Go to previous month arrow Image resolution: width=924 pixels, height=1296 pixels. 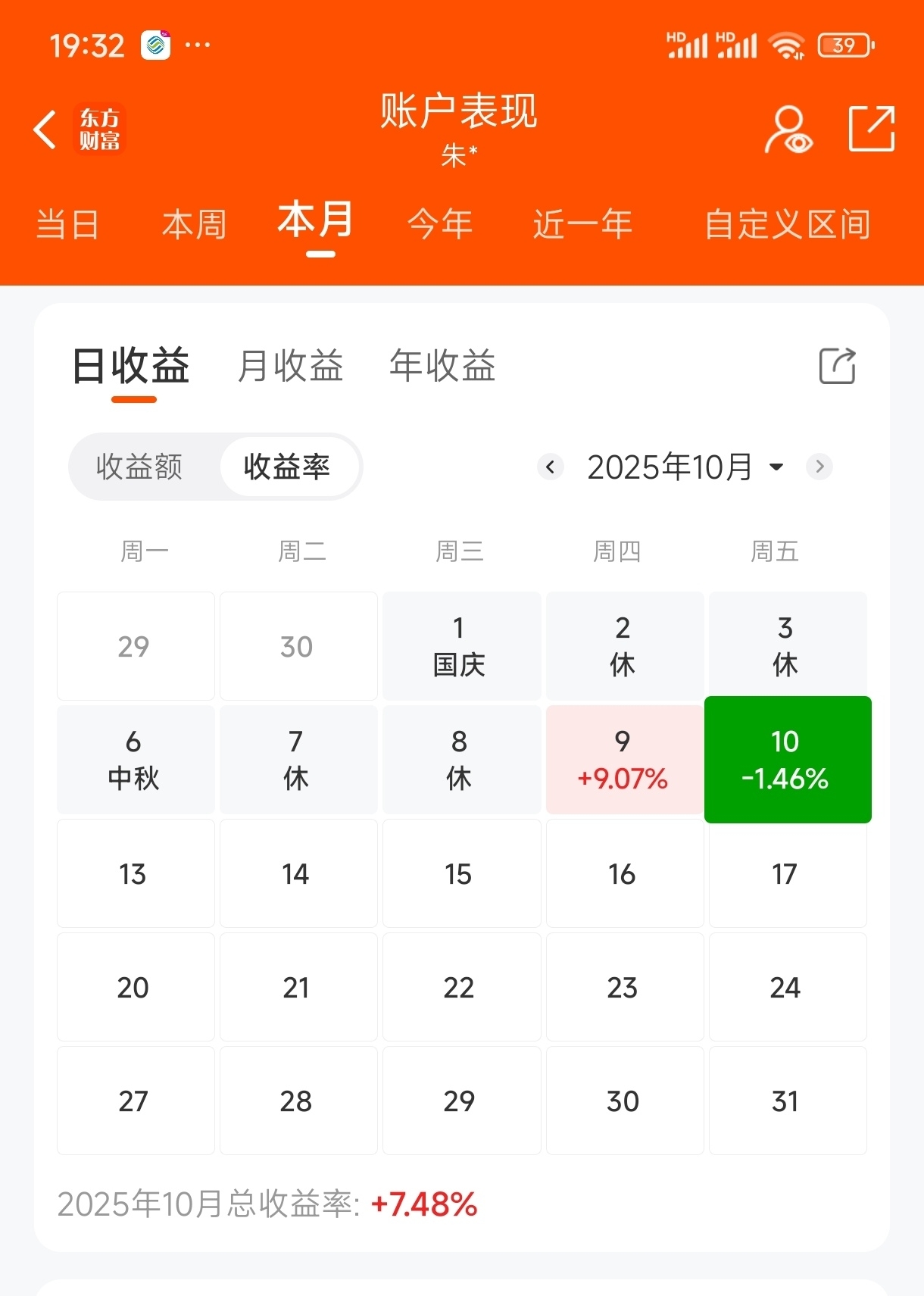(551, 467)
